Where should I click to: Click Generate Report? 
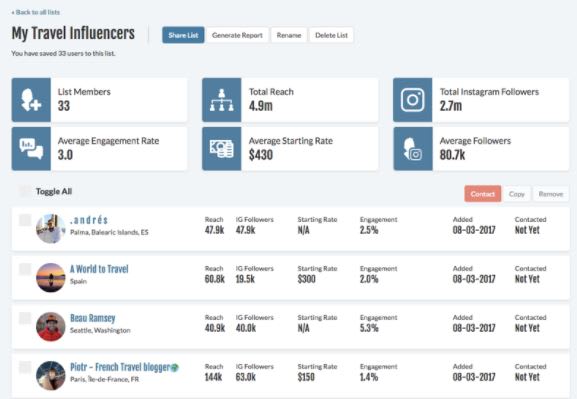[x=237, y=35]
